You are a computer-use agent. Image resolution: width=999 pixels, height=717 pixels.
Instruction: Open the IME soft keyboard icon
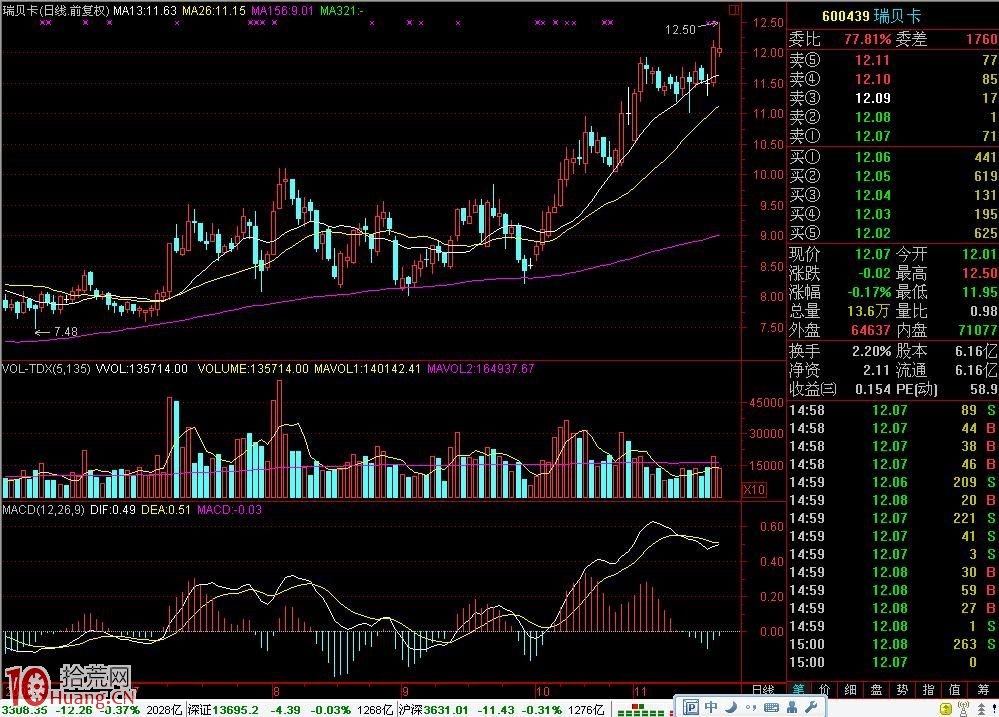(x=771, y=707)
